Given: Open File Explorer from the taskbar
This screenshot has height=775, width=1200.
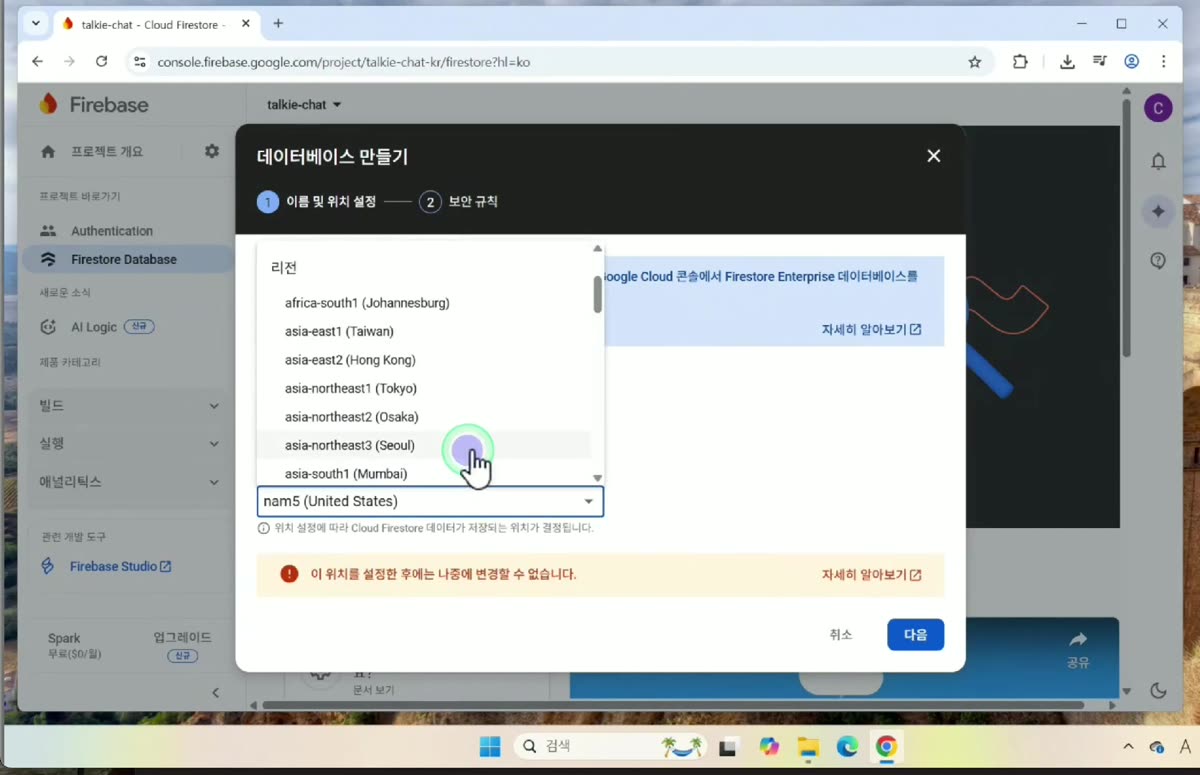Looking at the screenshot, I should (x=808, y=747).
